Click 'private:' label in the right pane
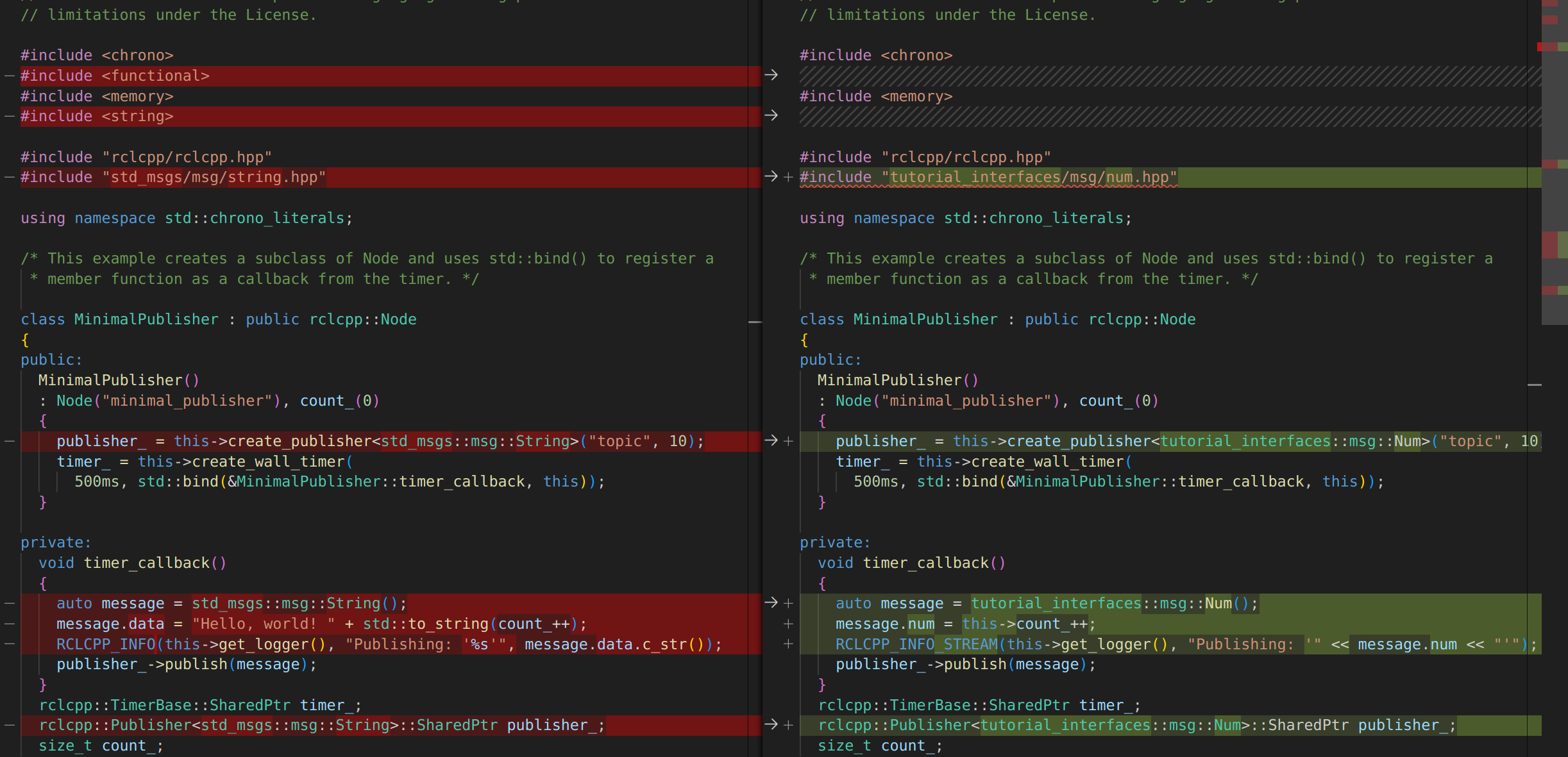 [x=835, y=542]
